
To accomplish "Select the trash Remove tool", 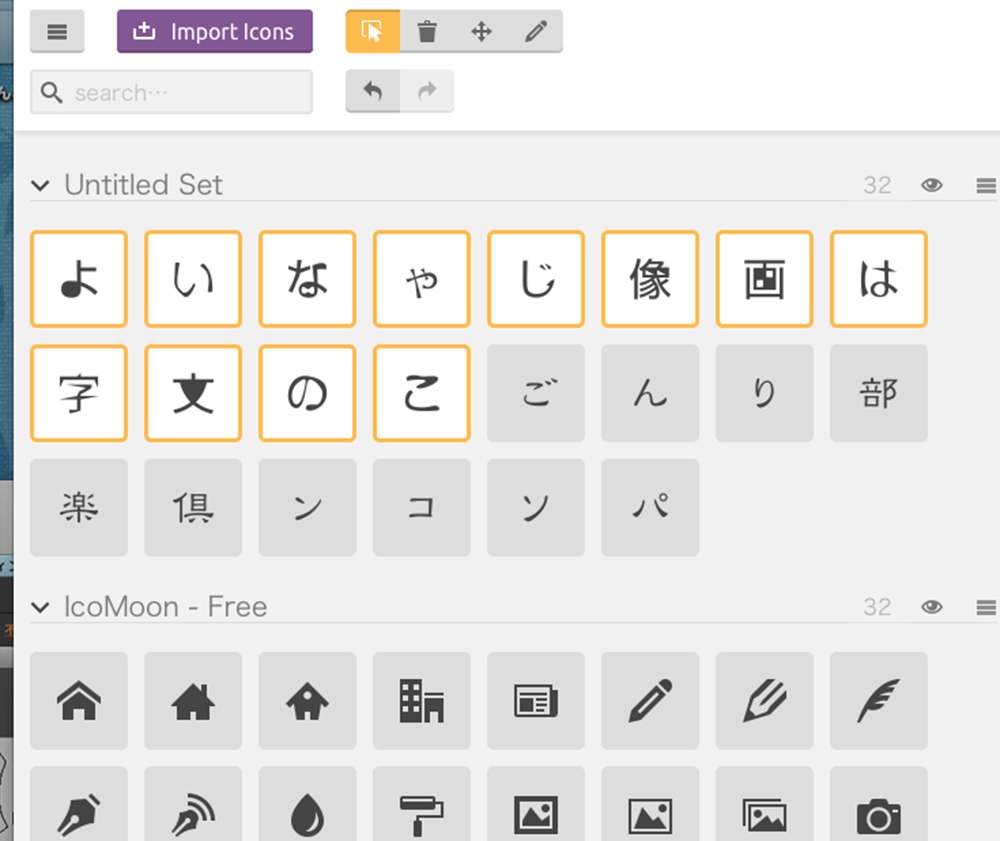I will tap(427, 32).
